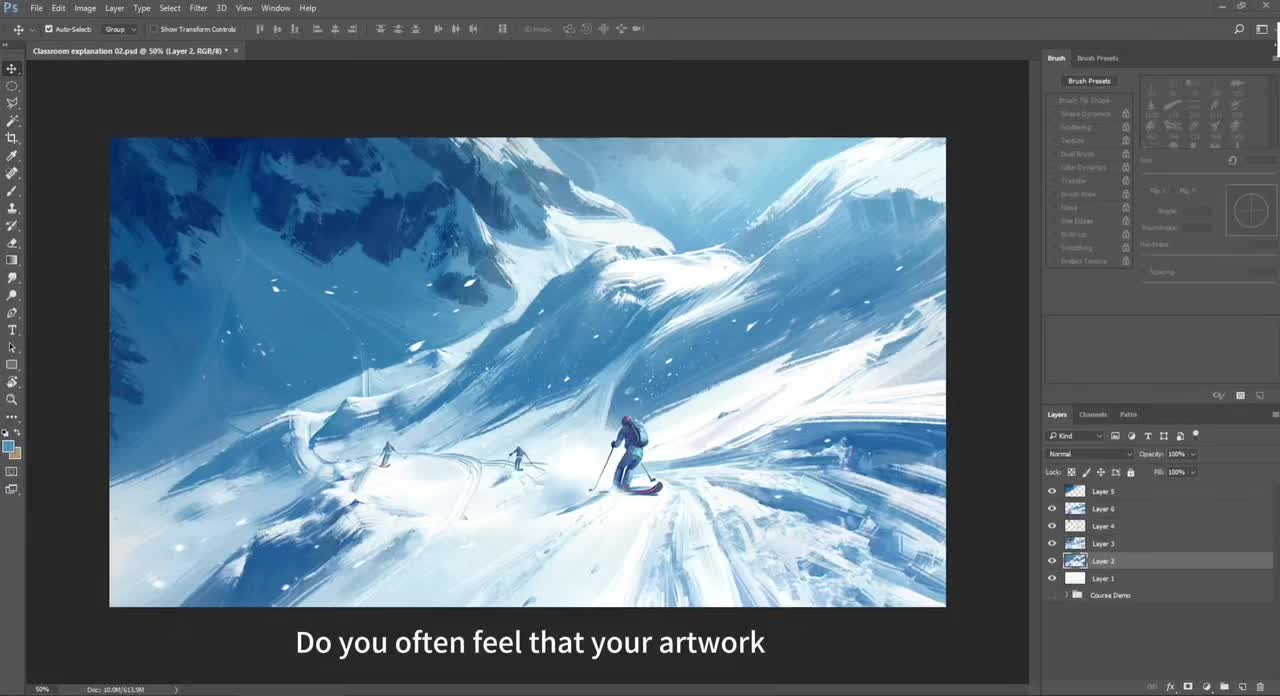The width and height of the screenshot is (1280, 696).
Task: Select the History Brush tool
Action: point(12,225)
